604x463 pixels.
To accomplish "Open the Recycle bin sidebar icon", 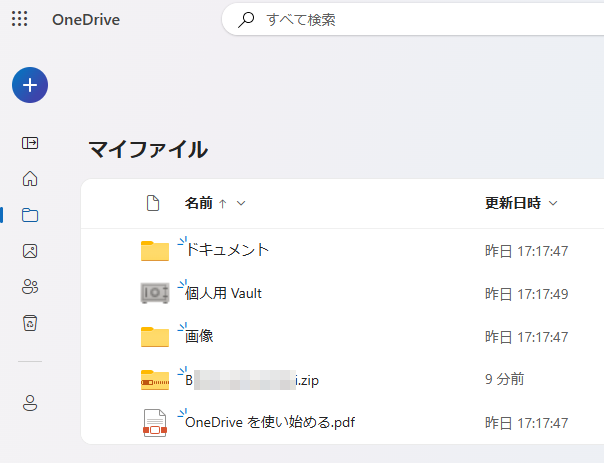I will coord(30,323).
